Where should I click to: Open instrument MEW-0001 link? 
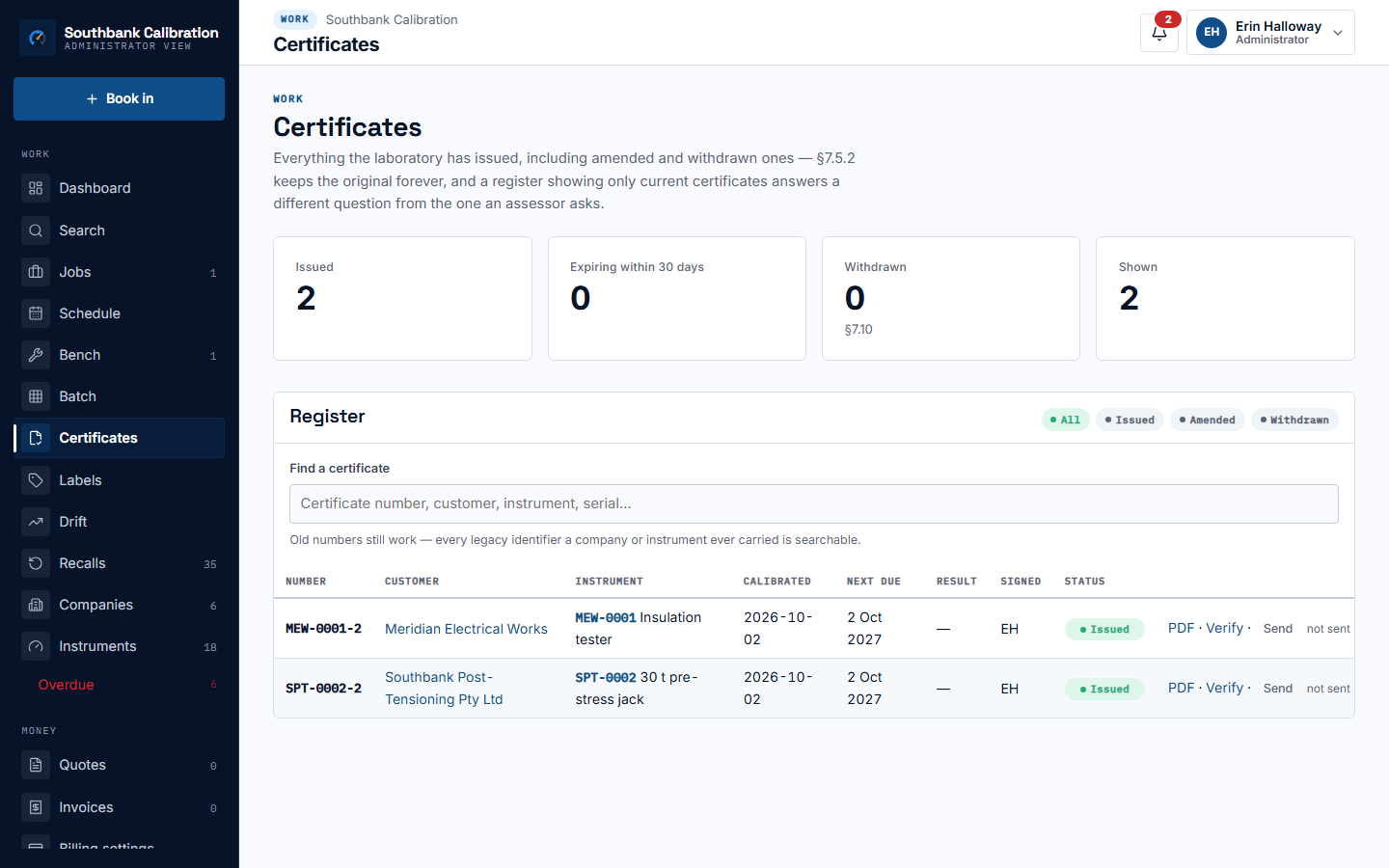tap(606, 617)
